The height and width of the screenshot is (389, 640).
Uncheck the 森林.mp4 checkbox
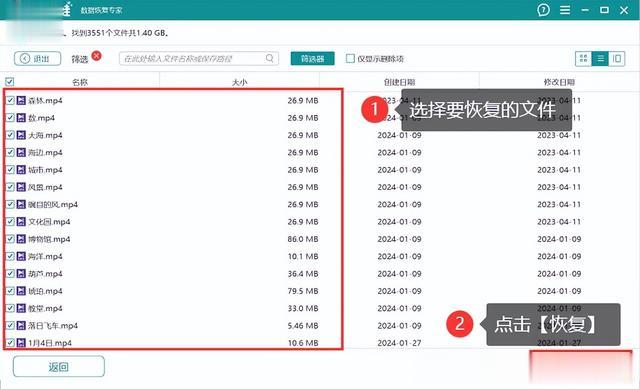click(10, 100)
